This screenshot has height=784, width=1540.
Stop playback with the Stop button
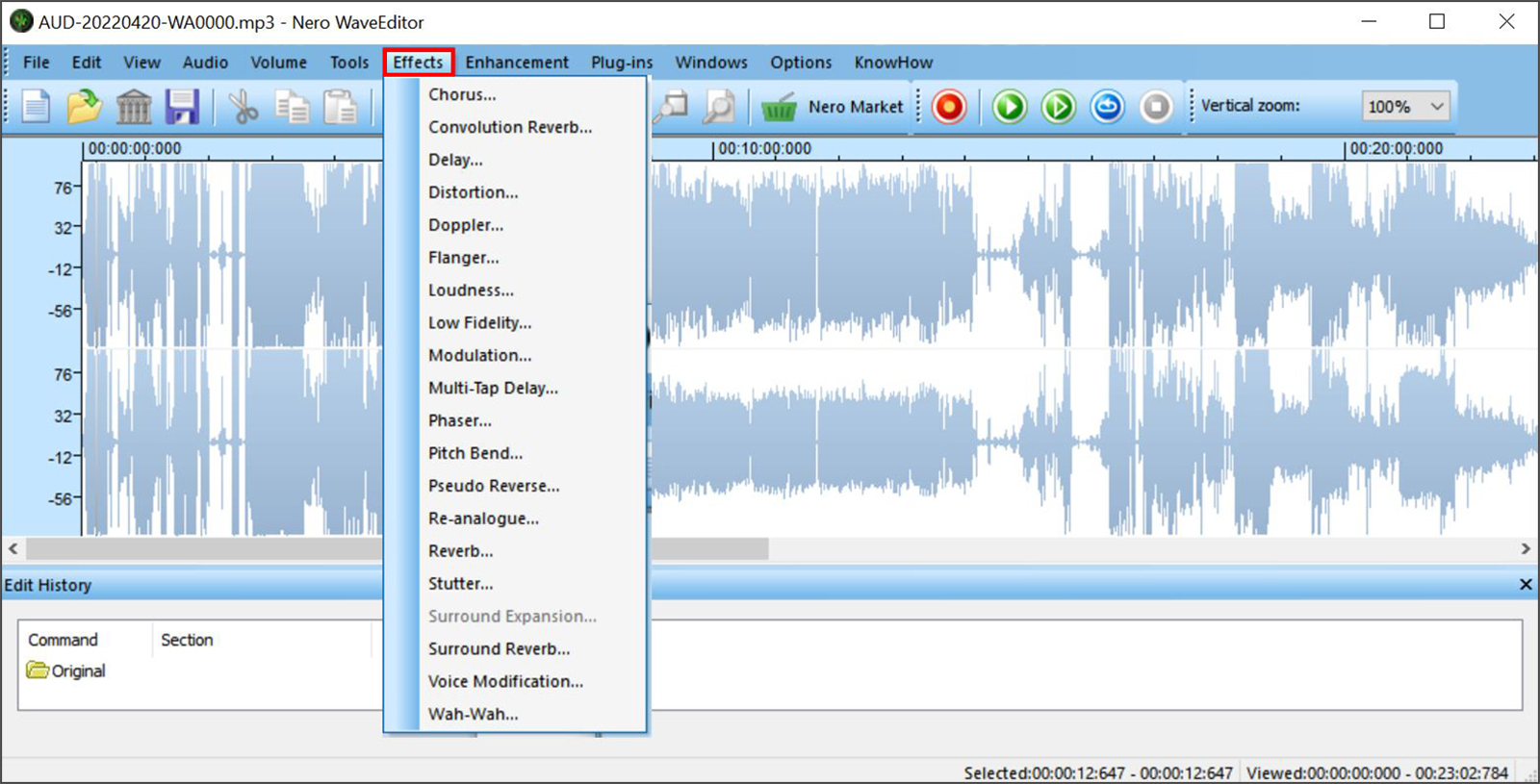[x=1156, y=107]
